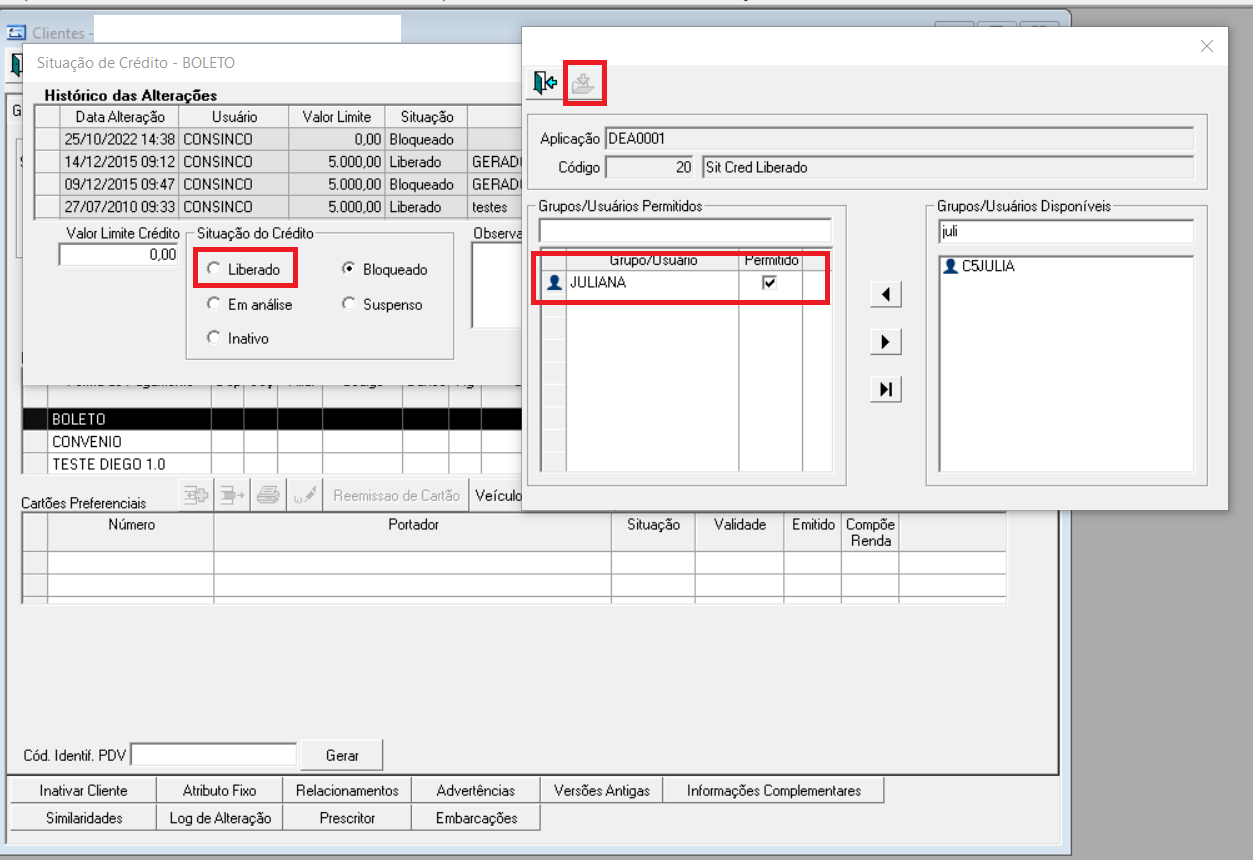Click the Código field showing 20
This screenshot has width=1253, height=860.
[651, 167]
